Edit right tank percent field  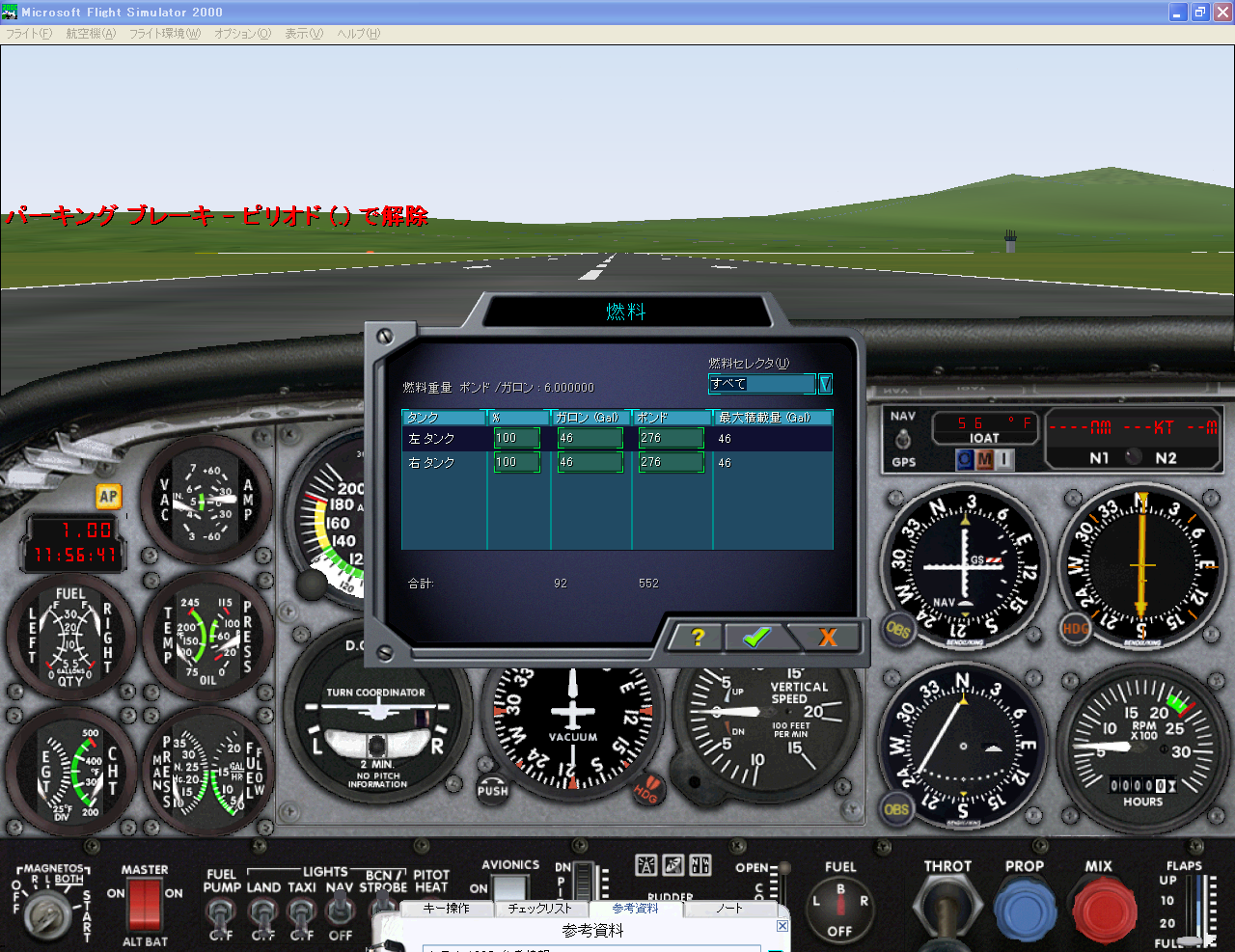(517, 462)
